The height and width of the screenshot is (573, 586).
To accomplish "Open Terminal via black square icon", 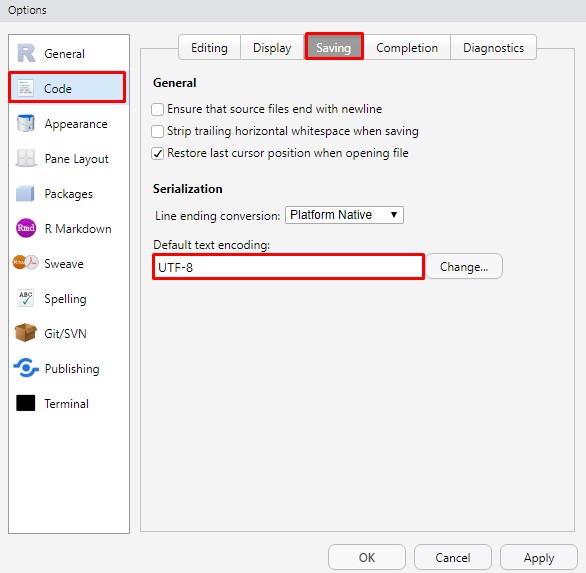I will coord(26,403).
